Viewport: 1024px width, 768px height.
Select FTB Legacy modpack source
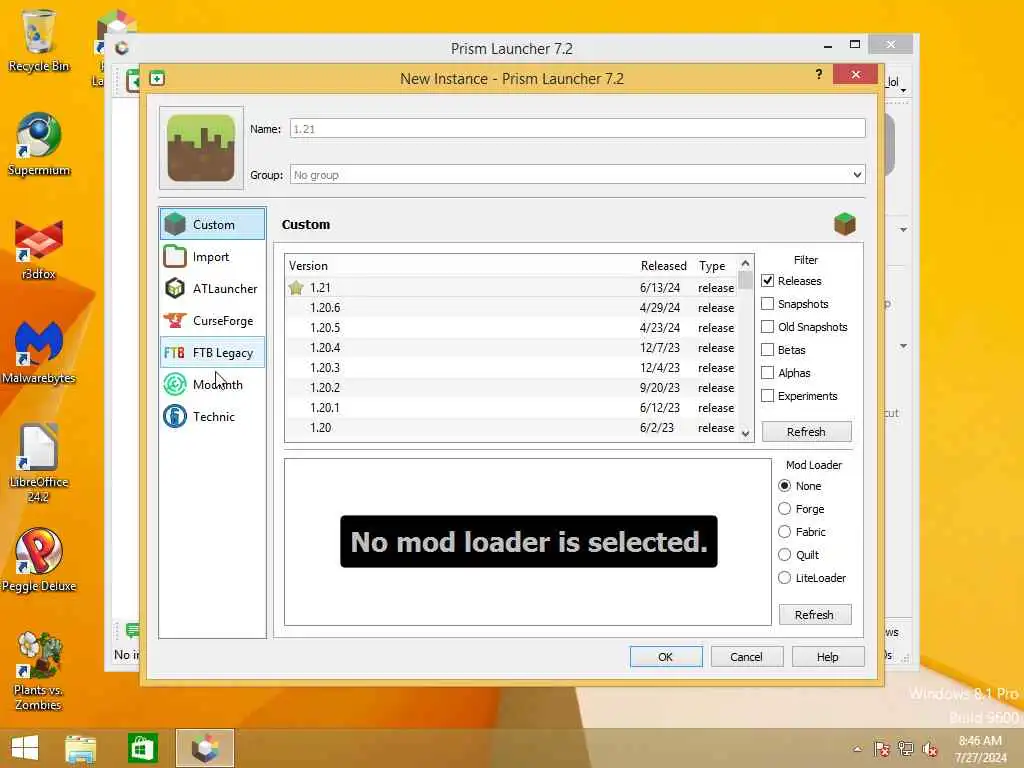pos(212,353)
